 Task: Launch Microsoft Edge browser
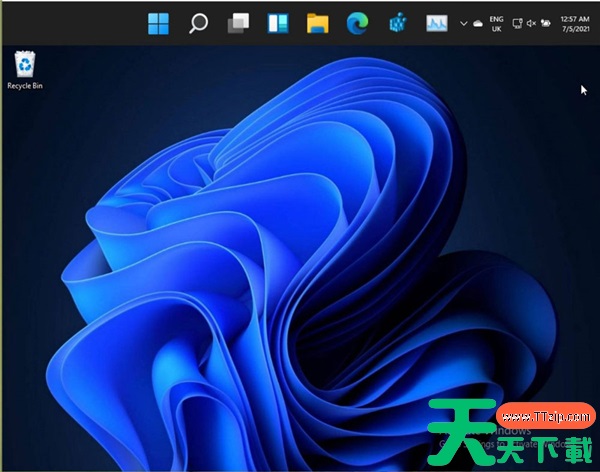[357, 22]
